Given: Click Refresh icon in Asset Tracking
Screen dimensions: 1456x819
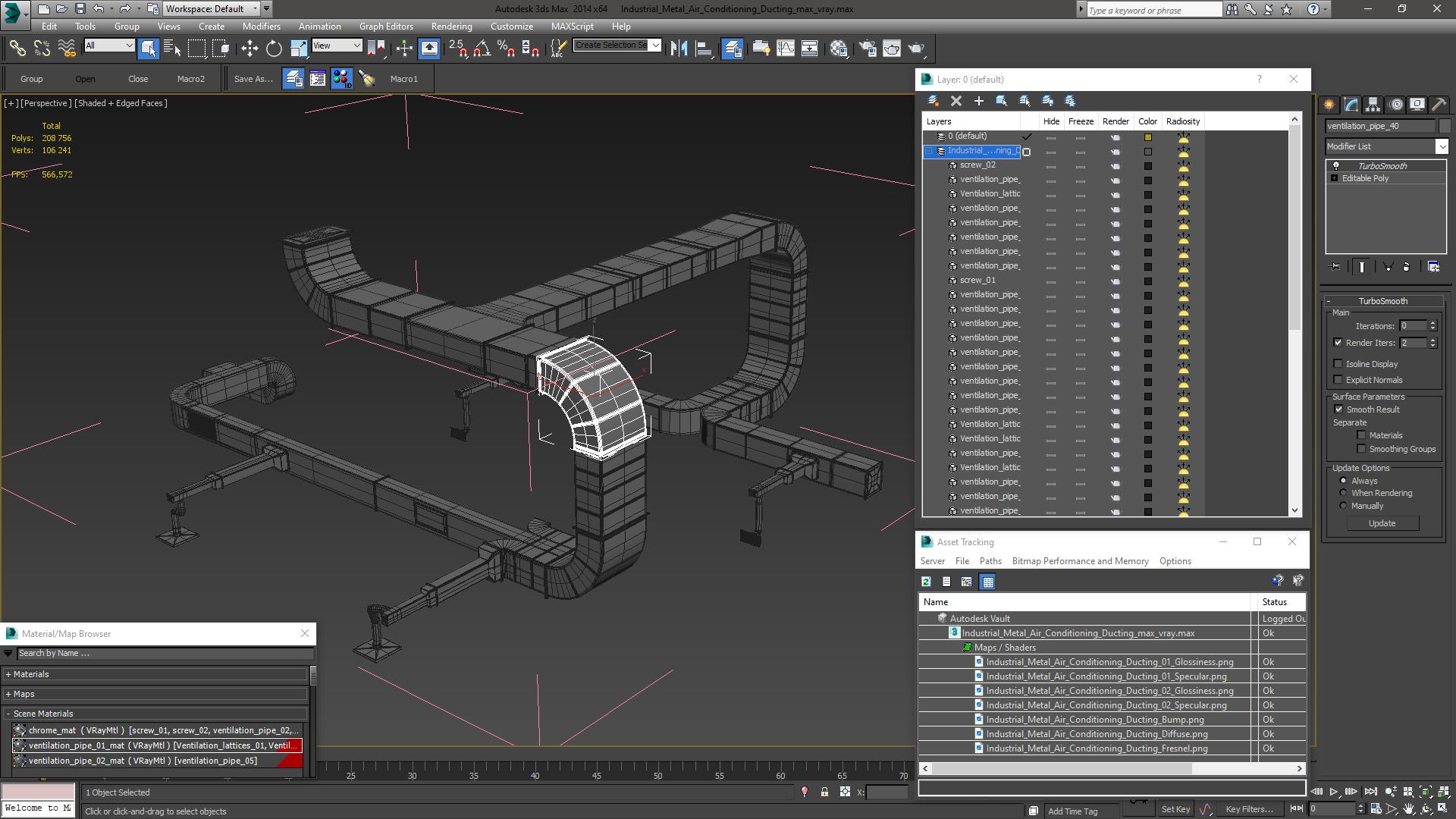Looking at the screenshot, I should [926, 582].
